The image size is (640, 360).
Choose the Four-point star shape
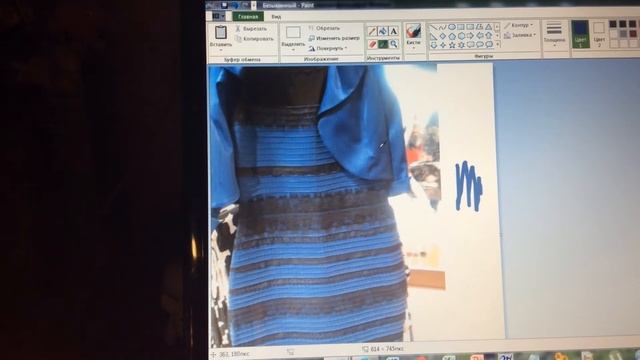click(443, 45)
